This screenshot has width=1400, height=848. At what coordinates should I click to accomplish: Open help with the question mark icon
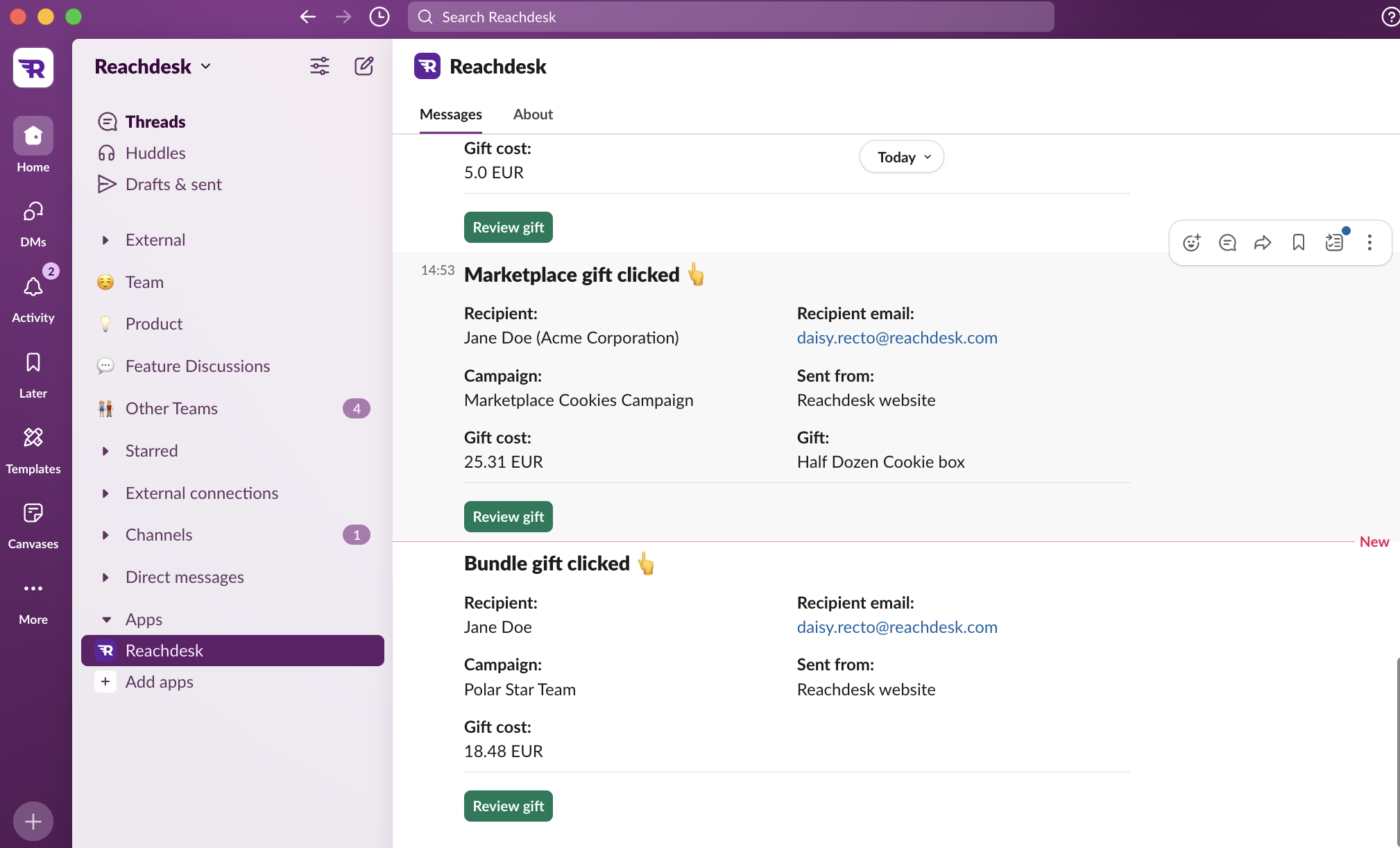(x=1390, y=17)
